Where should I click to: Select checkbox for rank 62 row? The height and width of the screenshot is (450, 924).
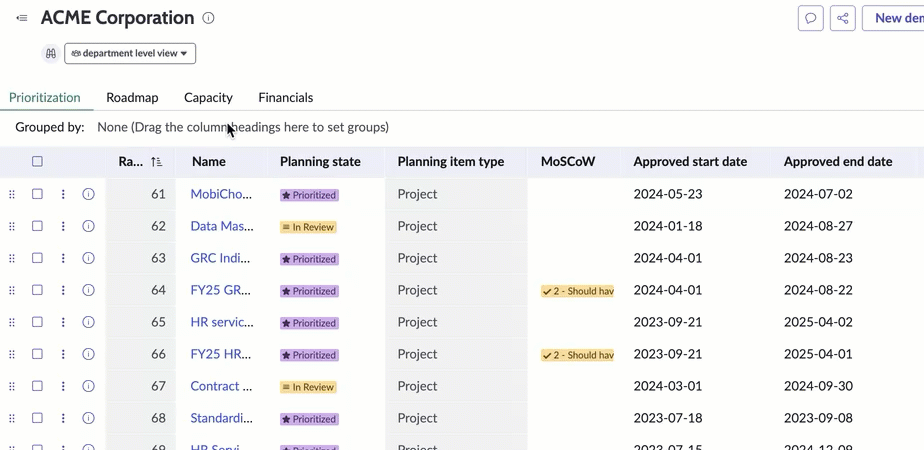[37, 226]
